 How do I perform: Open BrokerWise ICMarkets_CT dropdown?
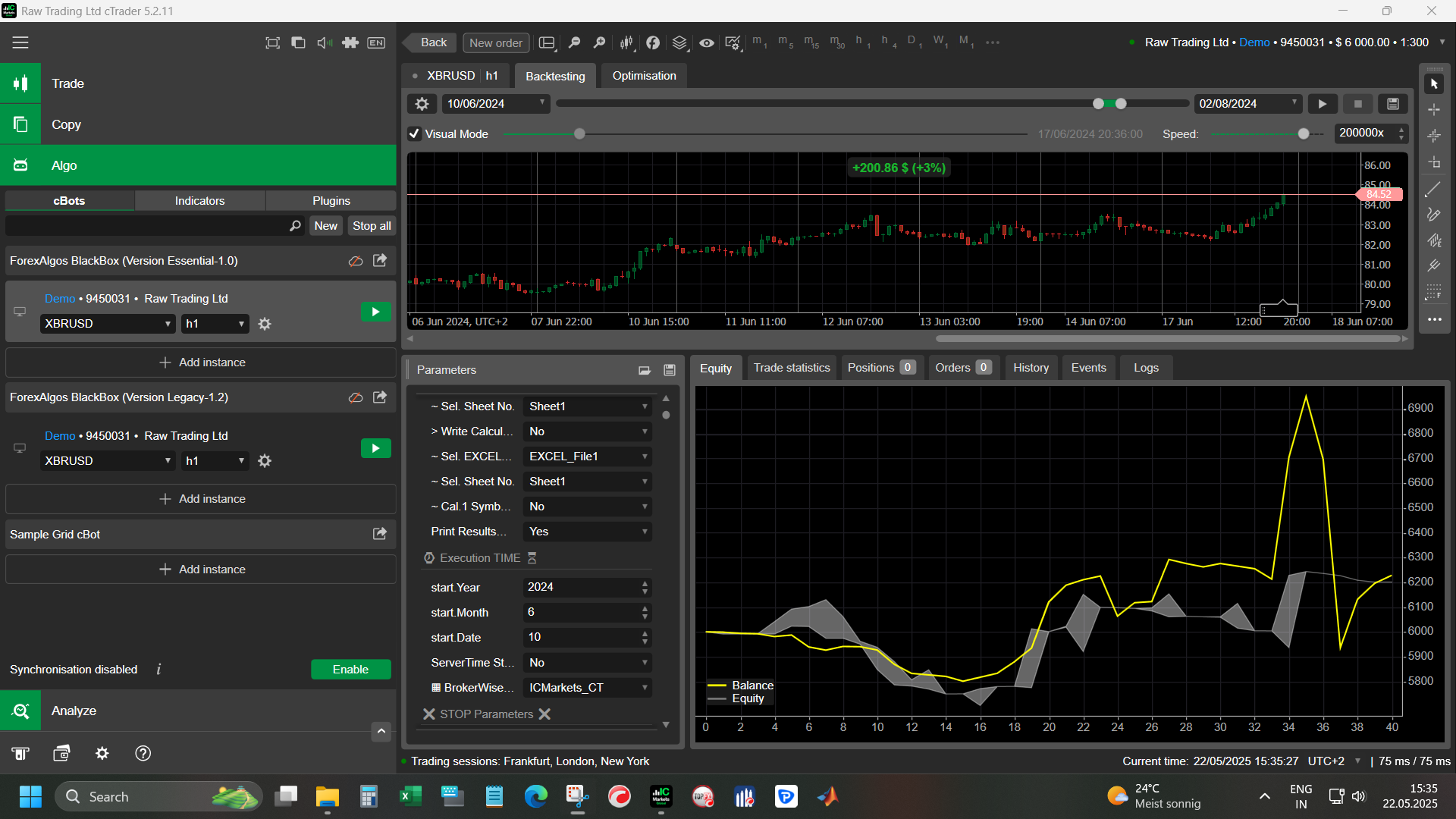click(x=588, y=688)
